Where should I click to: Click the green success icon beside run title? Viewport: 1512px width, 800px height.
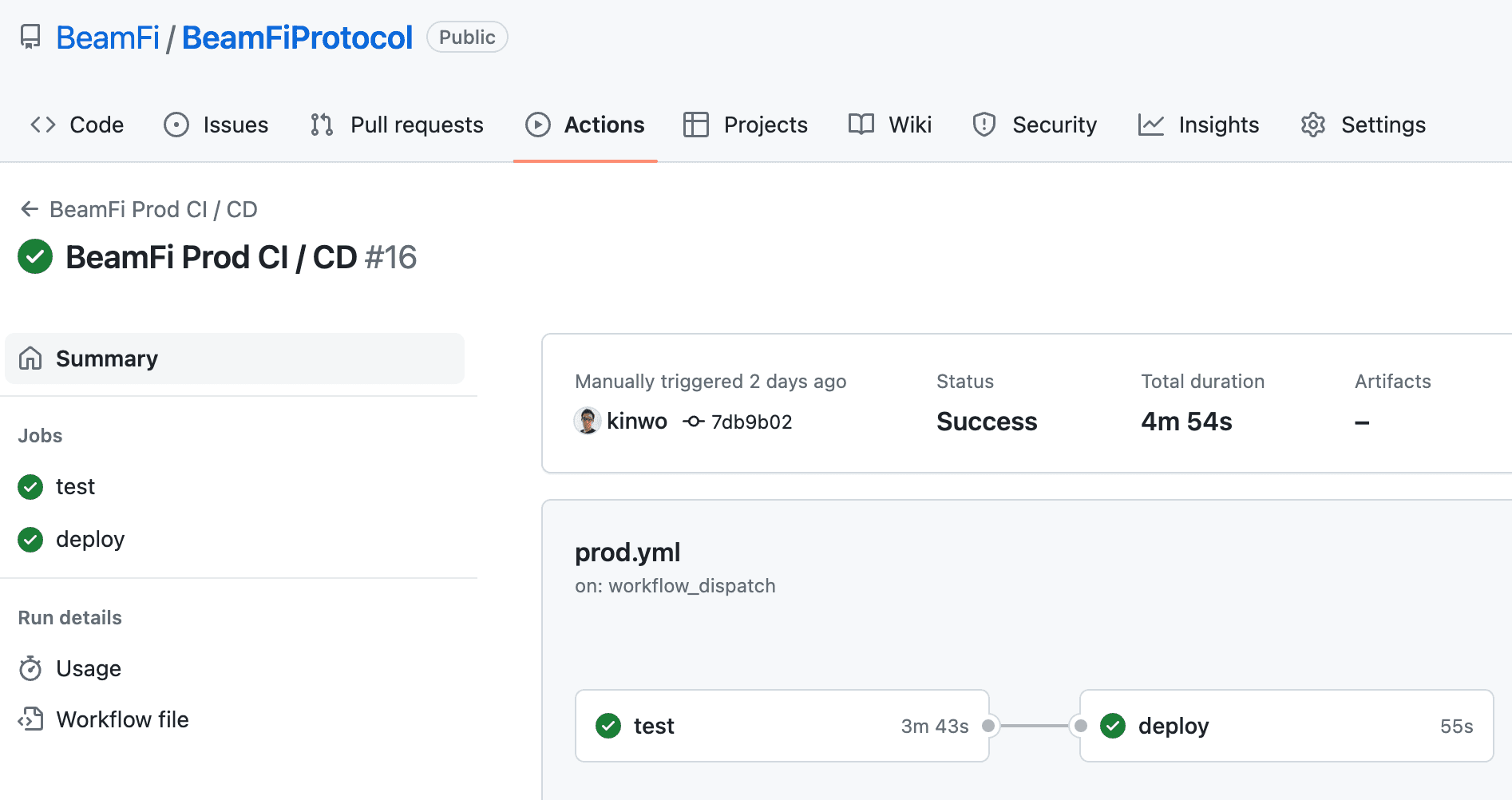35,256
